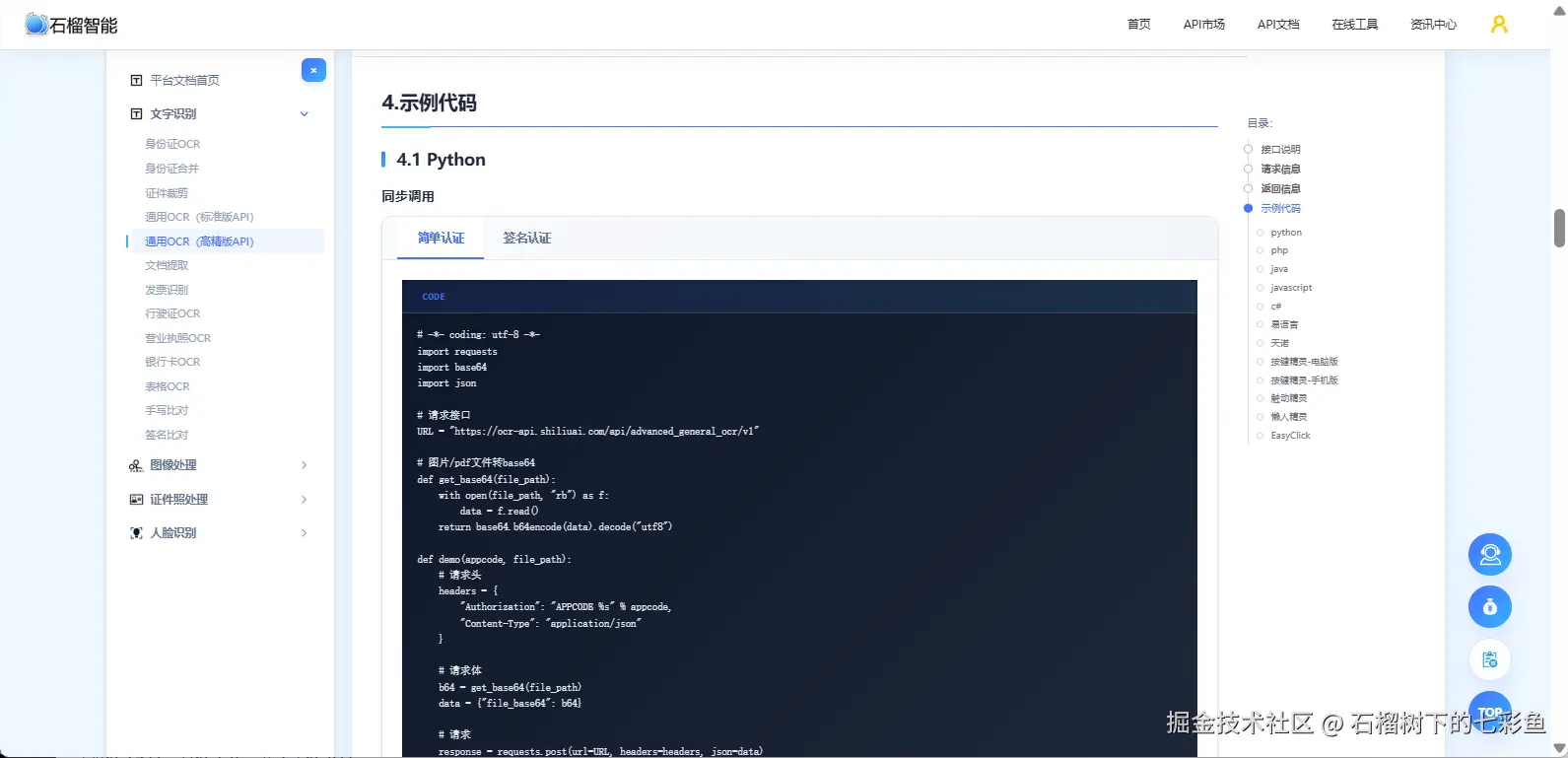The height and width of the screenshot is (758, 1568).
Task: Jump to 按键精灵-手机版 in contents list
Action: click(1304, 380)
